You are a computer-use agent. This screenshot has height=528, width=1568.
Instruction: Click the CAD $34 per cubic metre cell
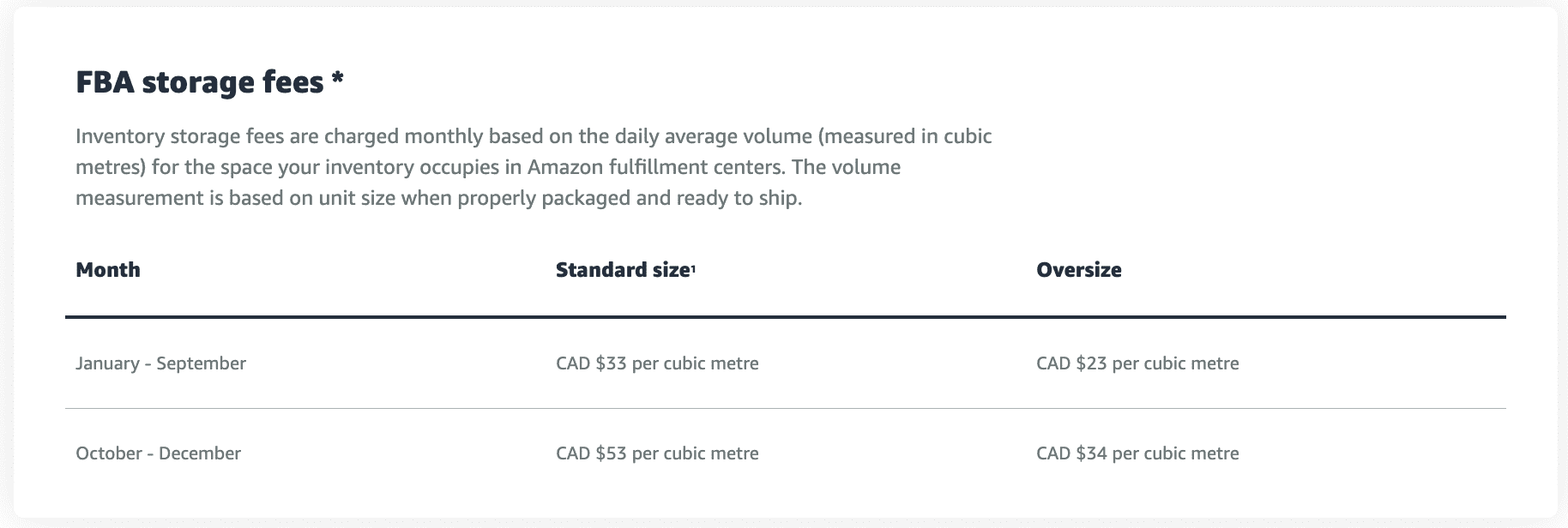(x=1137, y=453)
